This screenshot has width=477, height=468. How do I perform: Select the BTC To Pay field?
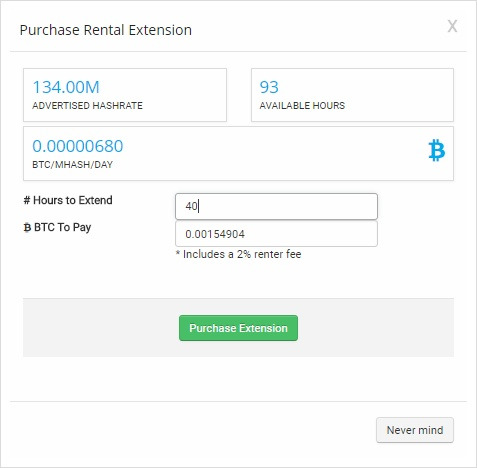276,234
